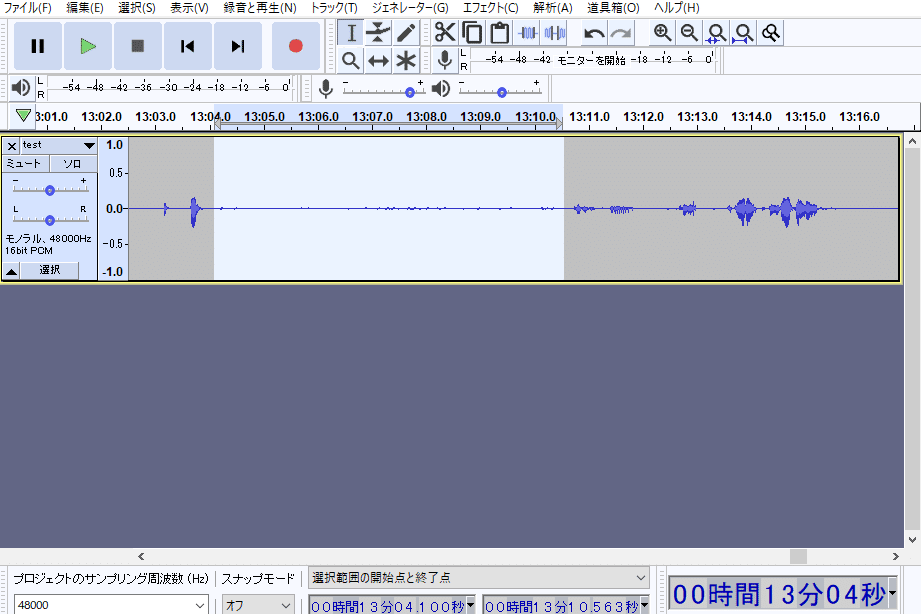Click the selection end time field
This screenshot has width=921, height=614.
(562, 606)
